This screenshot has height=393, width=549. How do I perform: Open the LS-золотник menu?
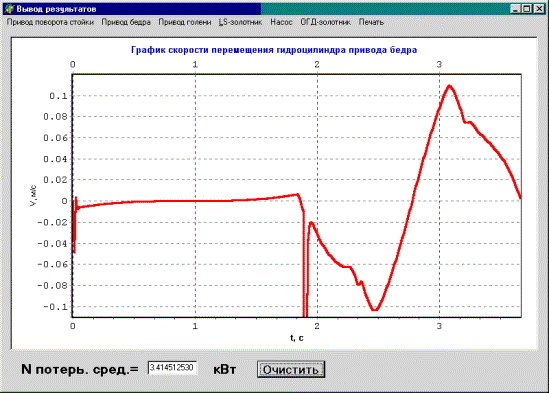(241, 22)
